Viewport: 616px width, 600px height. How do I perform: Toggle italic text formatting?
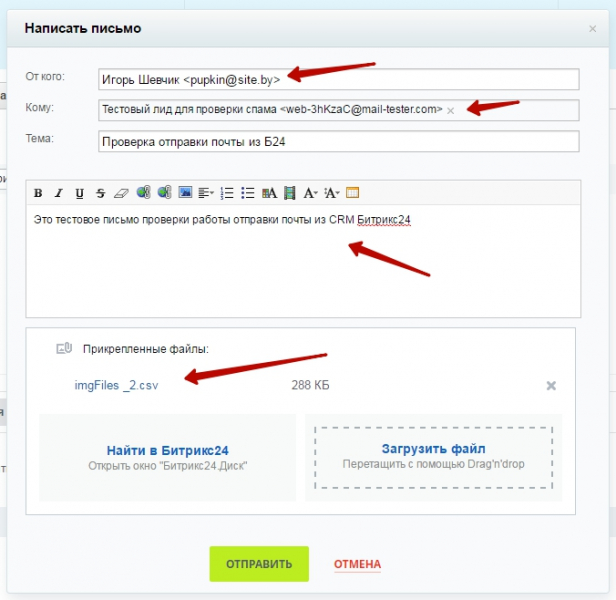click(x=58, y=193)
